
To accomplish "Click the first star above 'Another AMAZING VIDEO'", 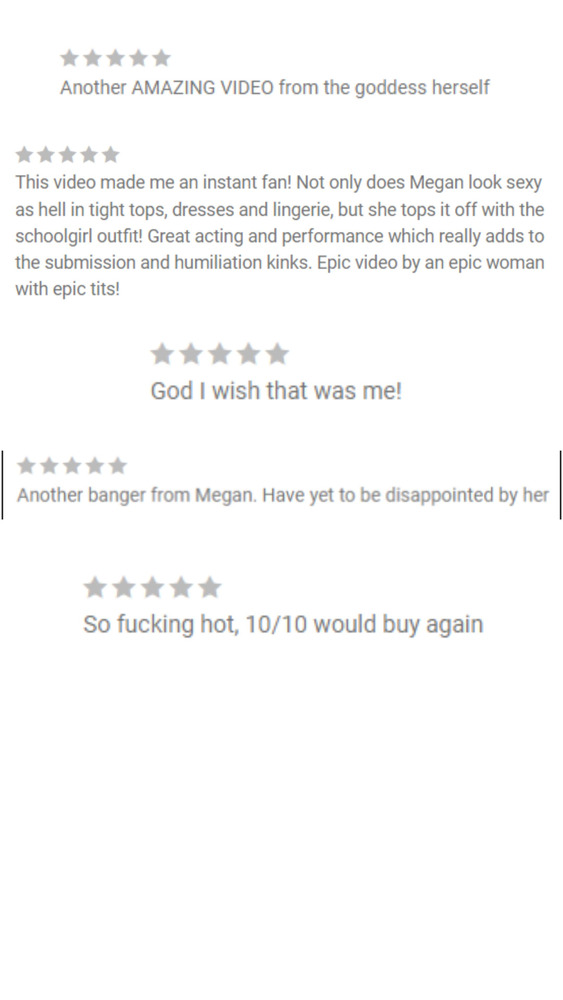I will click(x=69, y=58).
